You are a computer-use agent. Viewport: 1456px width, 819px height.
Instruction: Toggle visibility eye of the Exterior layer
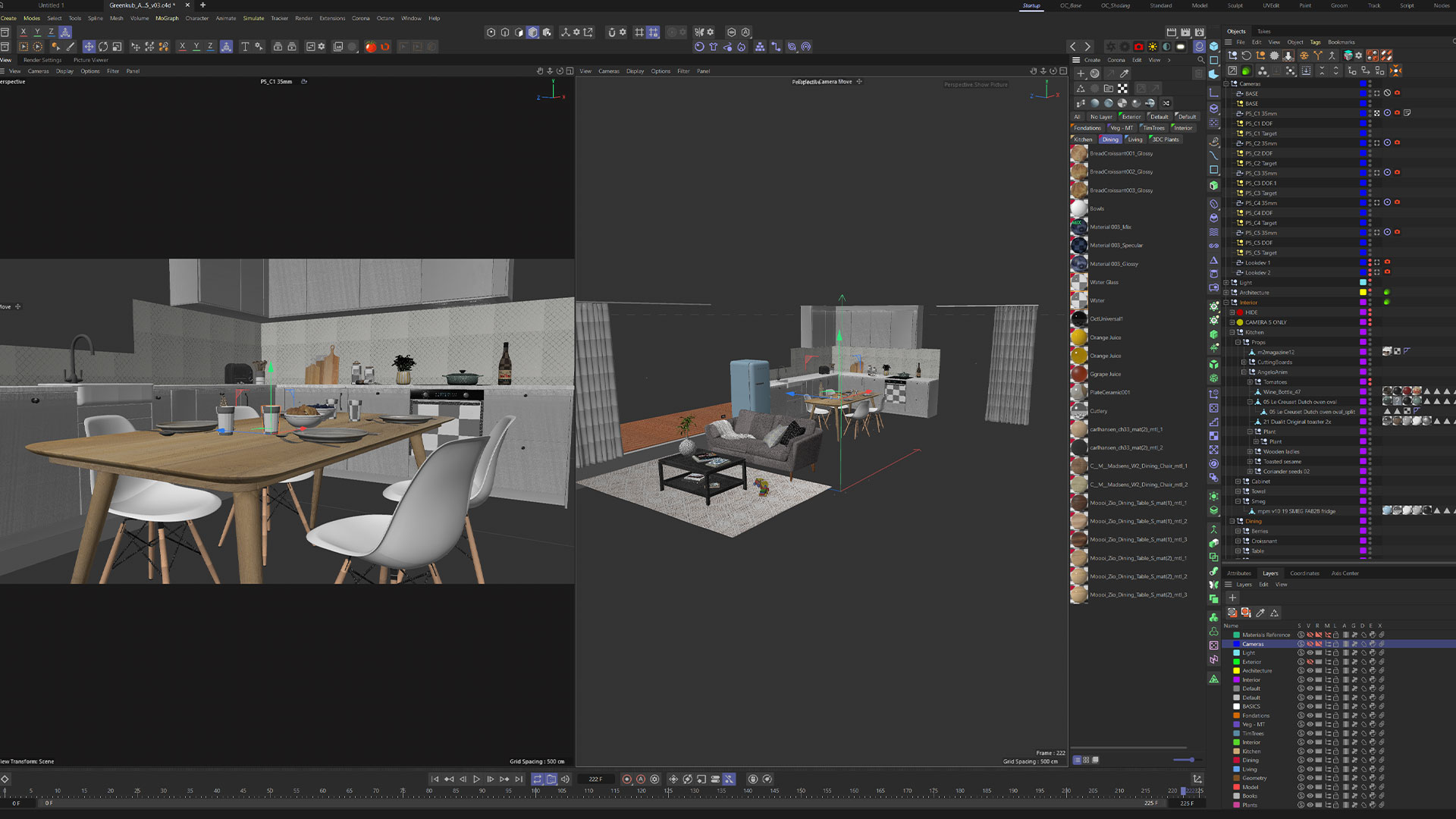pos(1310,662)
